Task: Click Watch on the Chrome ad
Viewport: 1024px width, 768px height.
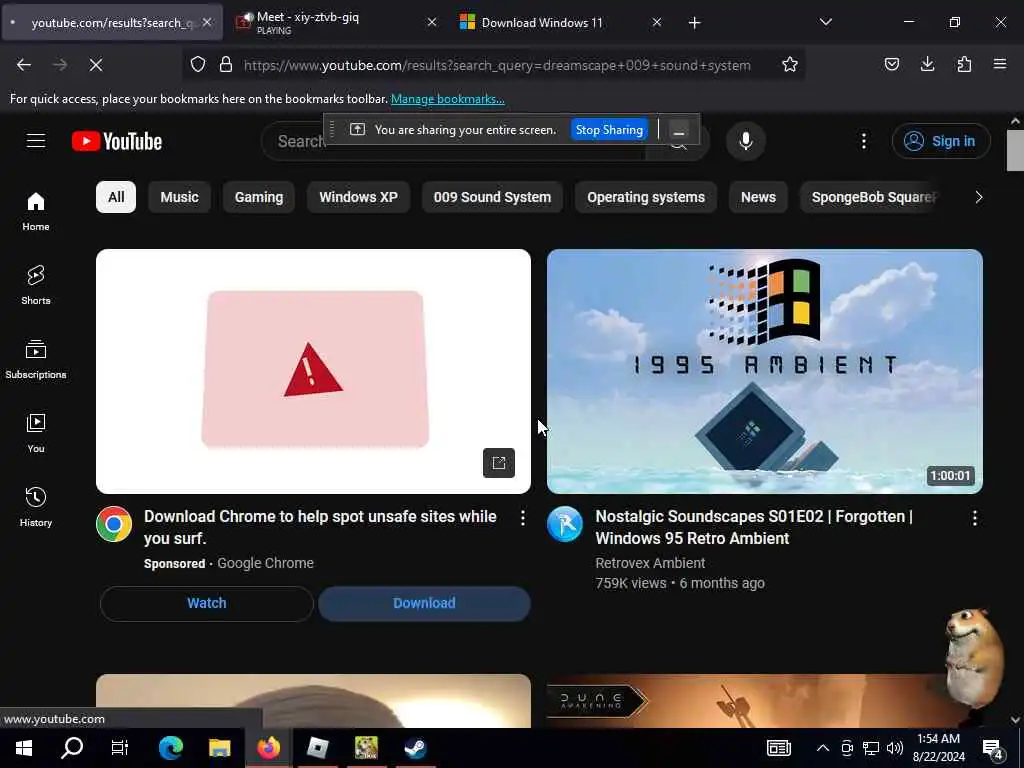Action: coord(206,603)
